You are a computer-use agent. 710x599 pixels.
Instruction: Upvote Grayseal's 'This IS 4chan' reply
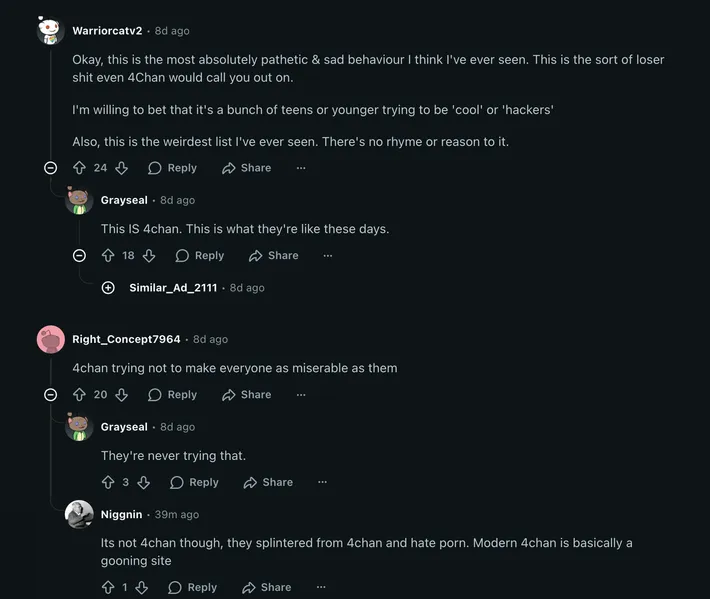pos(108,256)
